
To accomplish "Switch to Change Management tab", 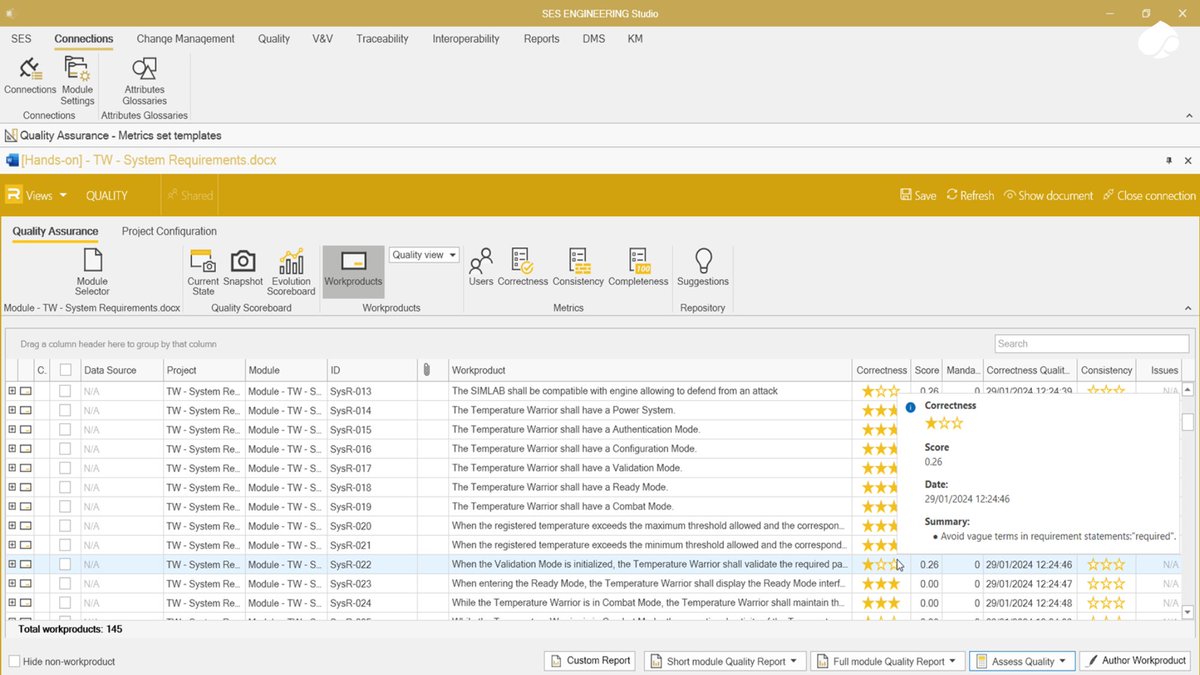I will click(185, 39).
